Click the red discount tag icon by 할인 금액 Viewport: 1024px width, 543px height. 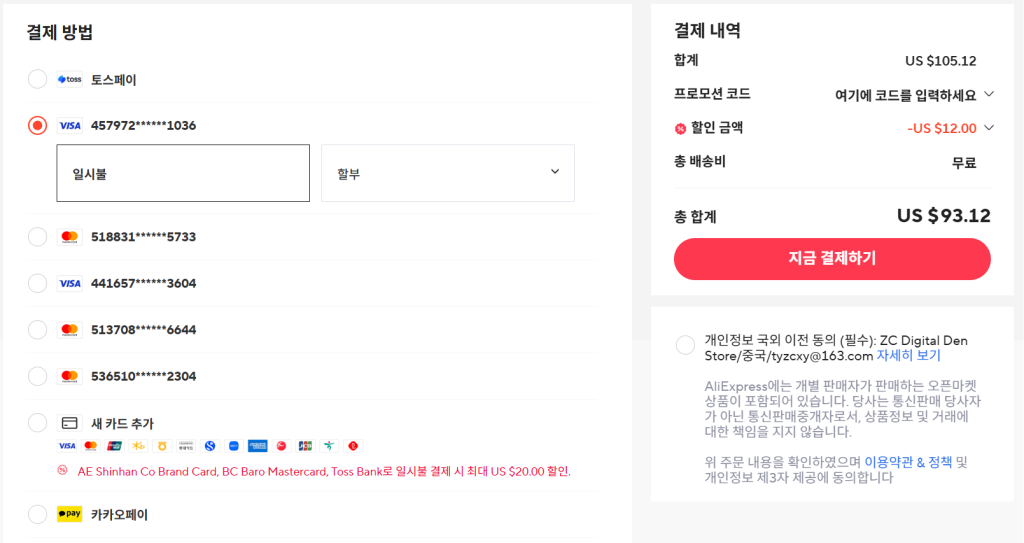click(x=680, y=128)
